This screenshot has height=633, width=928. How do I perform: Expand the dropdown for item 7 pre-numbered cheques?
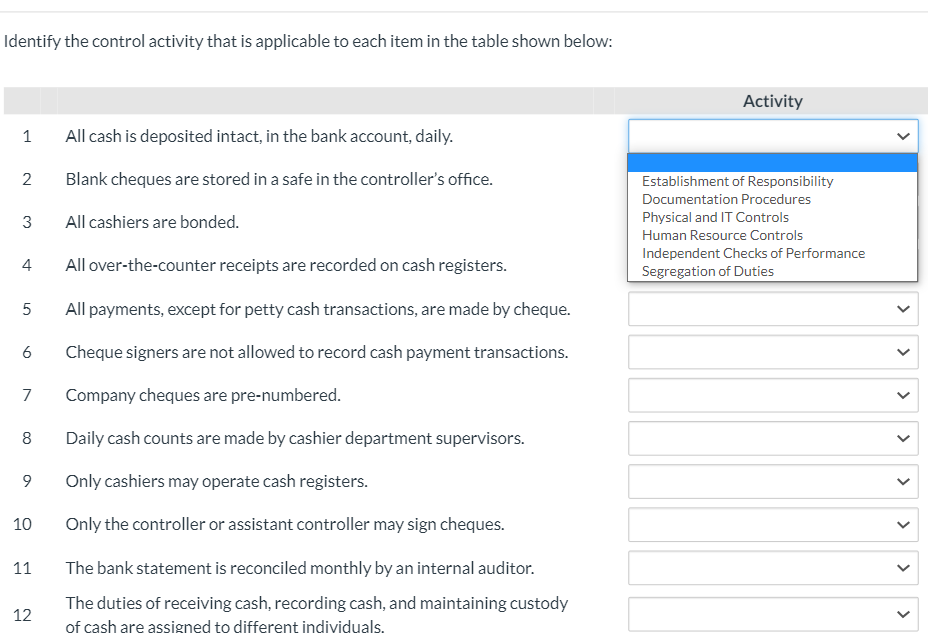[x=772, y=394]
